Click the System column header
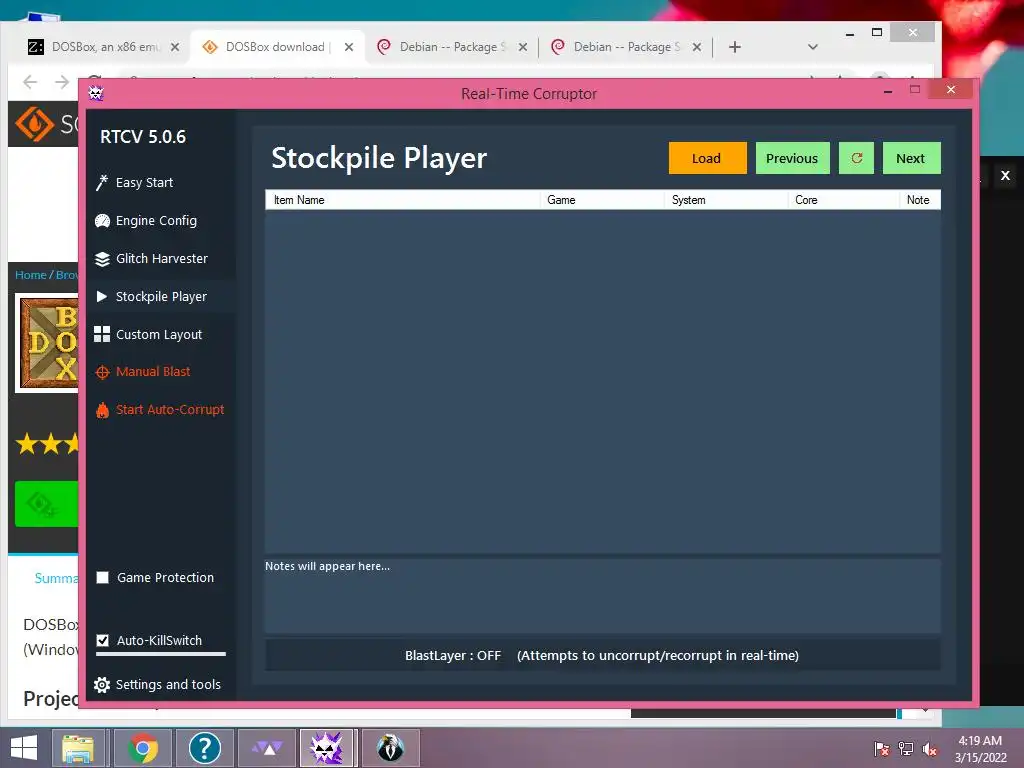1024x768 pixels. pos(726,200)
